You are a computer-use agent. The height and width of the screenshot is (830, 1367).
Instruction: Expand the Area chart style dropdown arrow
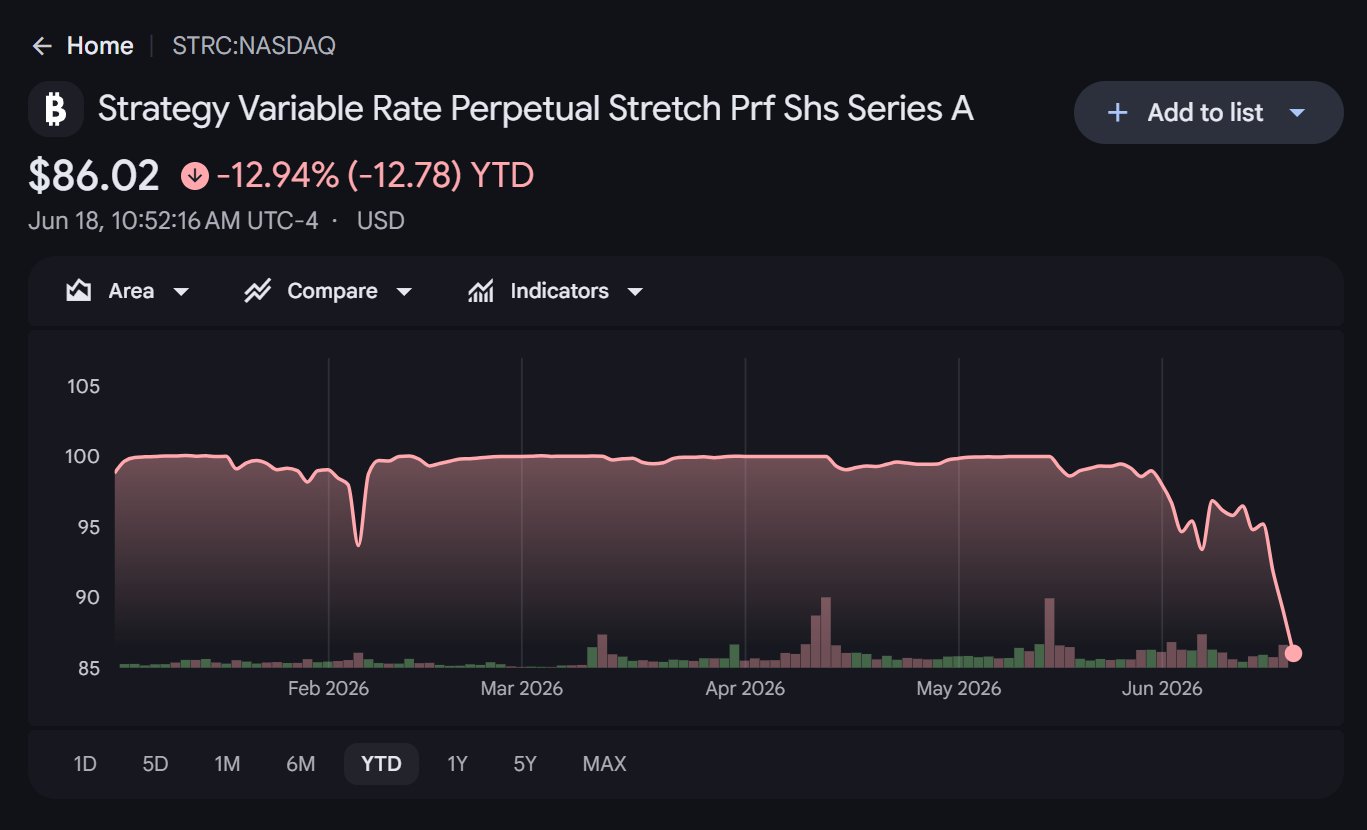(x=181, y=292)
